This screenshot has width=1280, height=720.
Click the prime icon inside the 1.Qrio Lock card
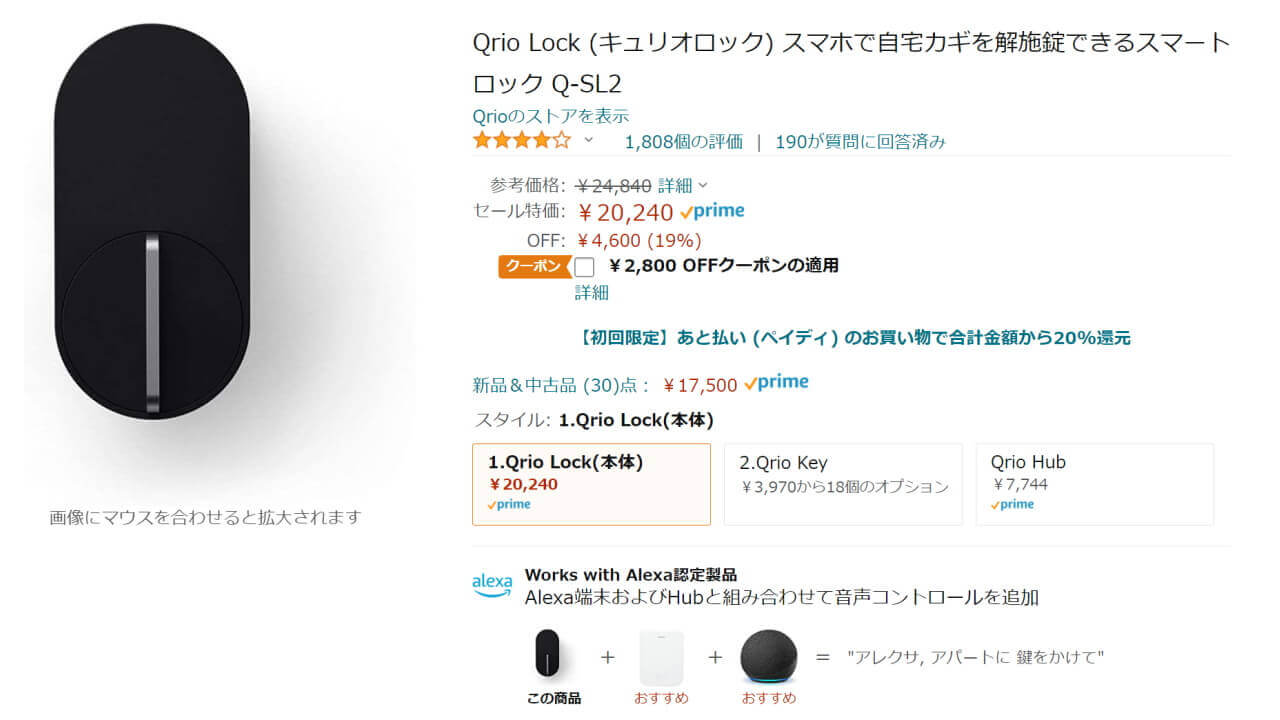point(511,504)
